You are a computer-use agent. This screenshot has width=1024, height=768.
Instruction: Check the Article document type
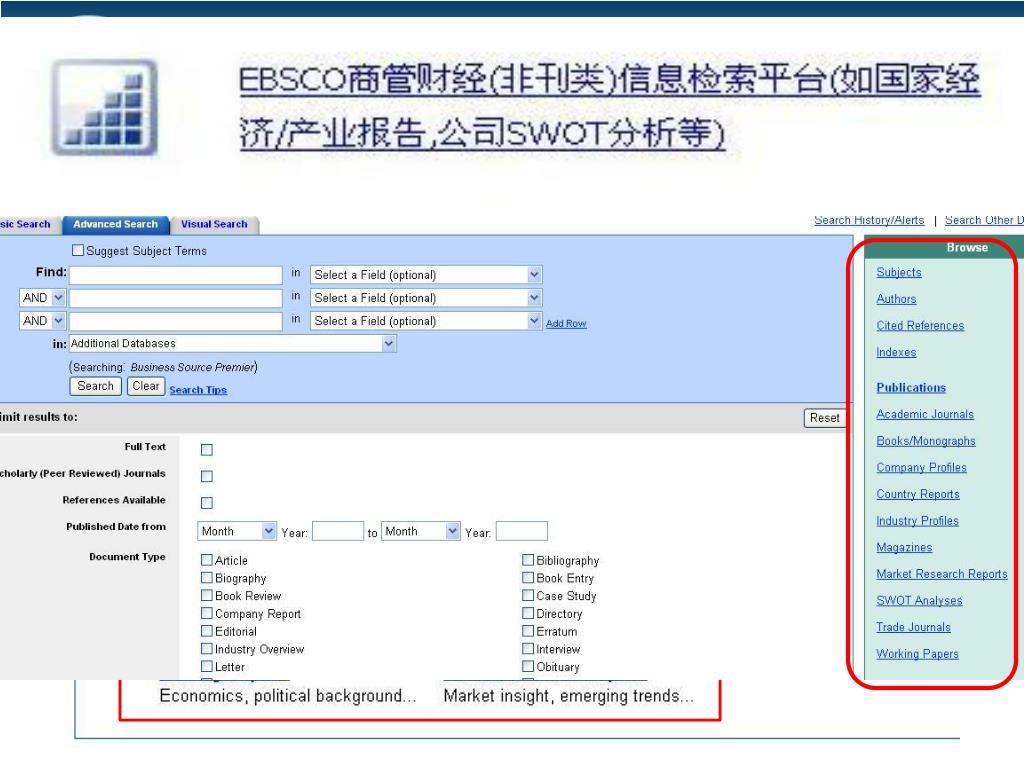point(207,560)
